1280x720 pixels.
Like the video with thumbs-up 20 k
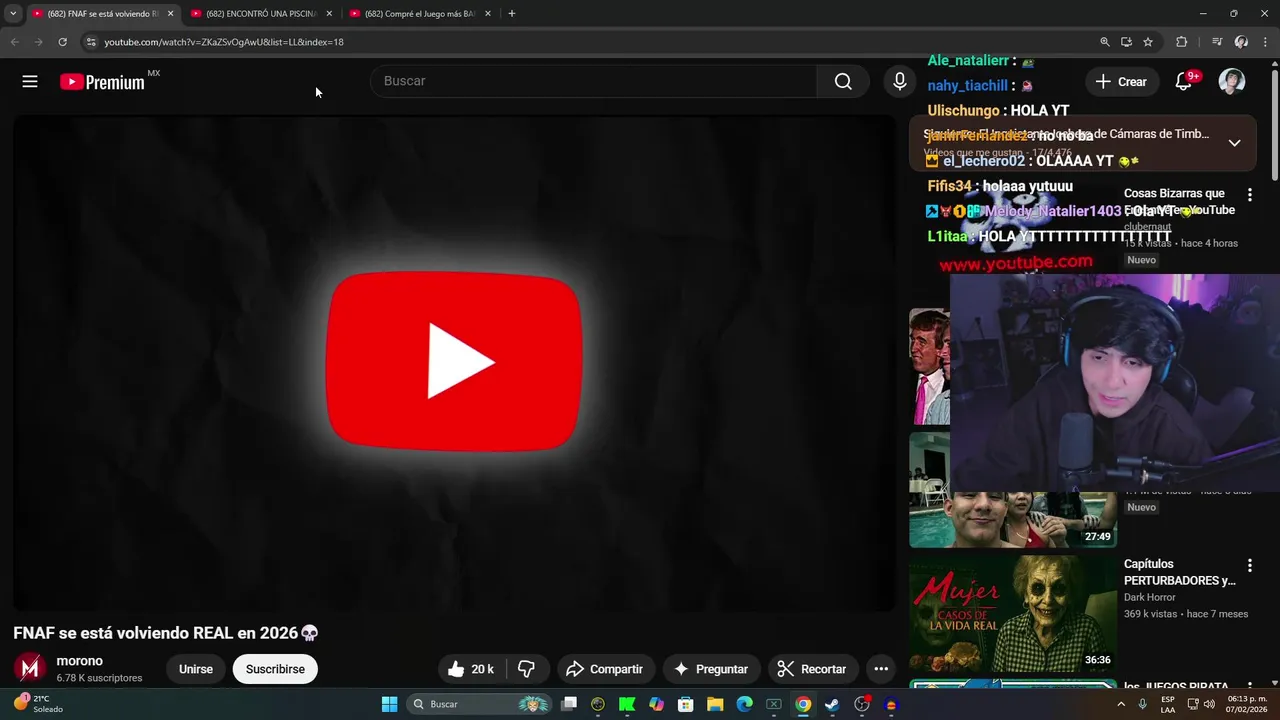(x=471, y=669)
